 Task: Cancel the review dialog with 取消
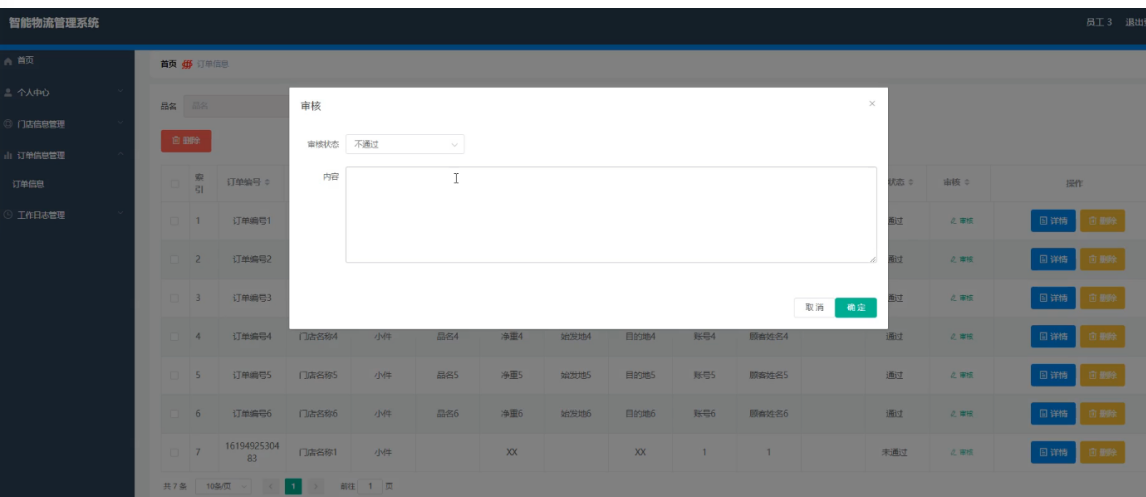(814, 308)
